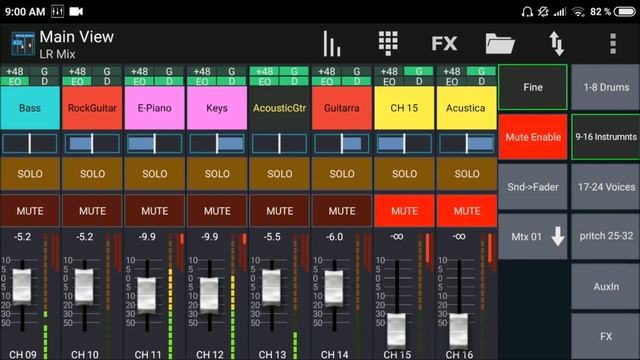Open the AcousticGtr channel name strip
This screenshot has width=640, height=360.
click(280, 108)
